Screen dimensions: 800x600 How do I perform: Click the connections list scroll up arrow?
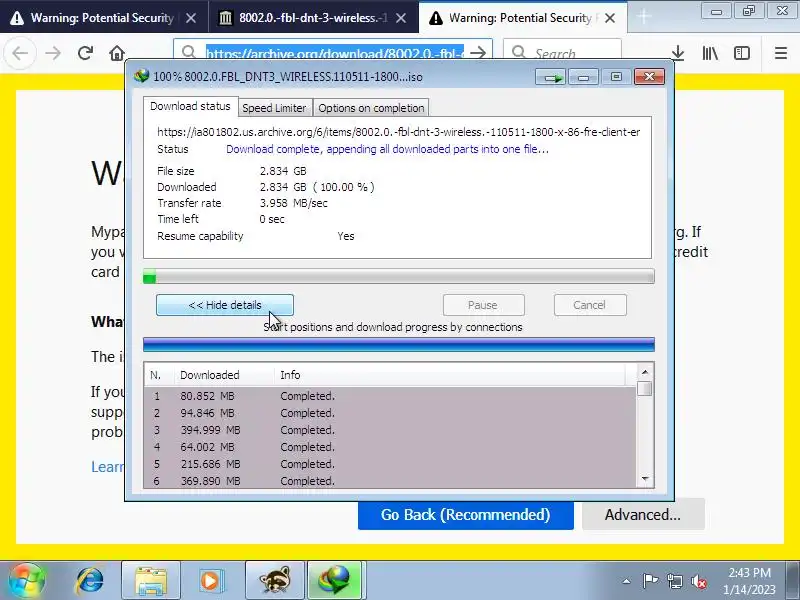pos(645,372)
